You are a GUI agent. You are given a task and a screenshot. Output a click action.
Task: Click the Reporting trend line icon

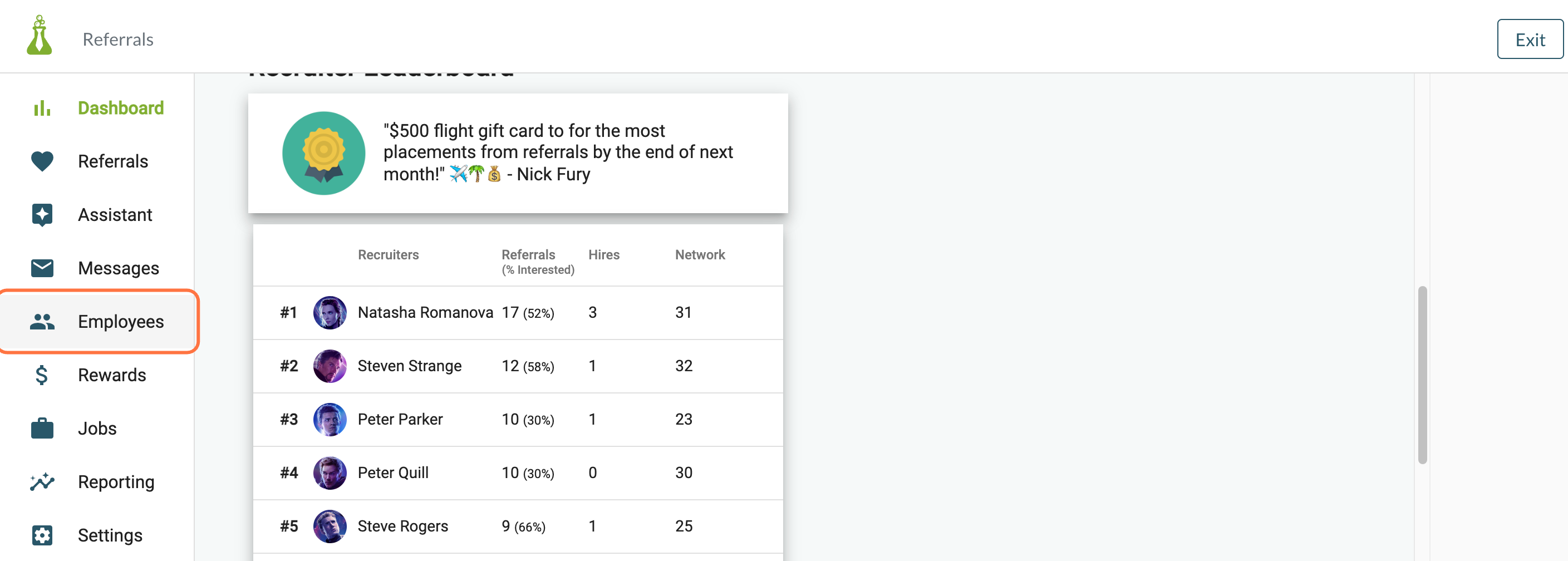pos(42,481)
